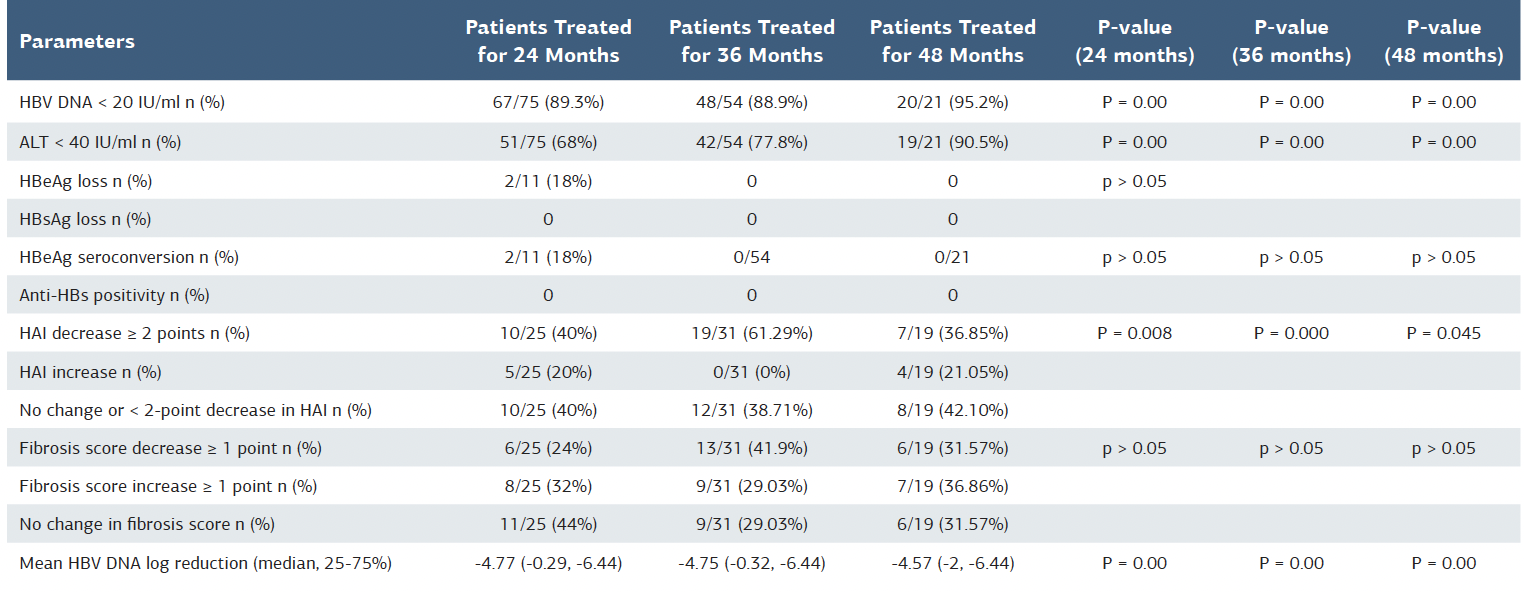Click the P-value (24 months) column header
Screen dimensions: 1524x592
tap(1134, 41)
